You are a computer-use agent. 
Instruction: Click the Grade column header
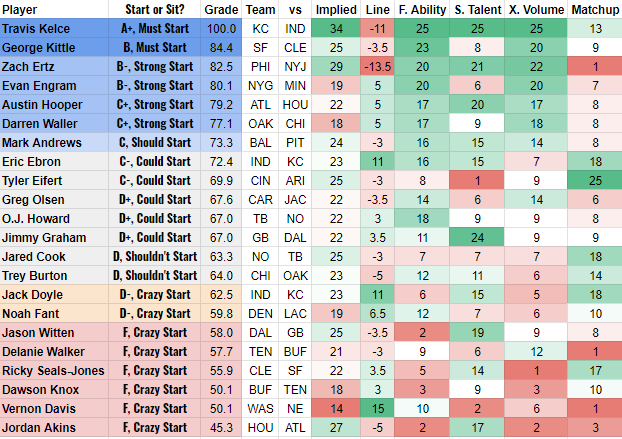point(220,9)
